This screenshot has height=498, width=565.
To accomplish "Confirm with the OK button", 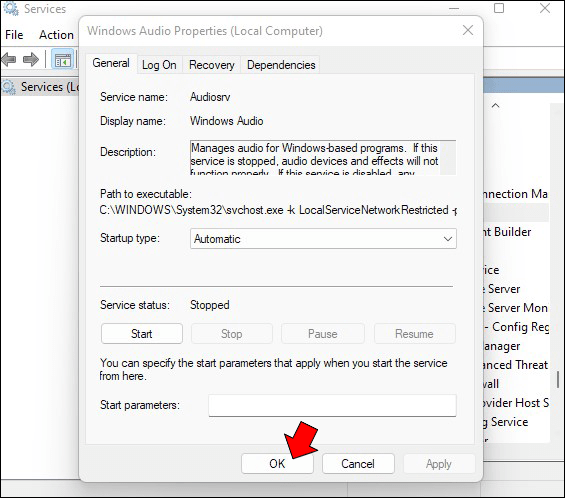I will [277, 463].
